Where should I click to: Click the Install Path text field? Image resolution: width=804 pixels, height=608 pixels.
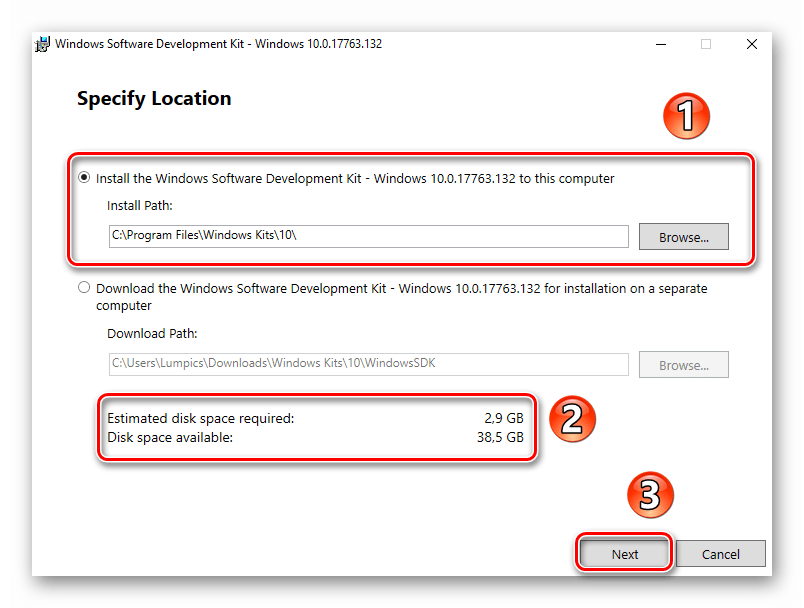368,236
